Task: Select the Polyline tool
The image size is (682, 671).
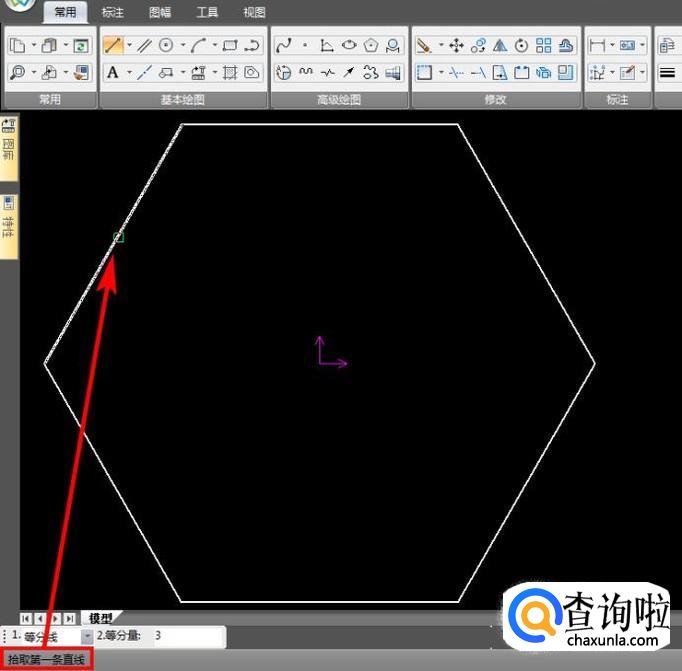Action: (252, 46)
